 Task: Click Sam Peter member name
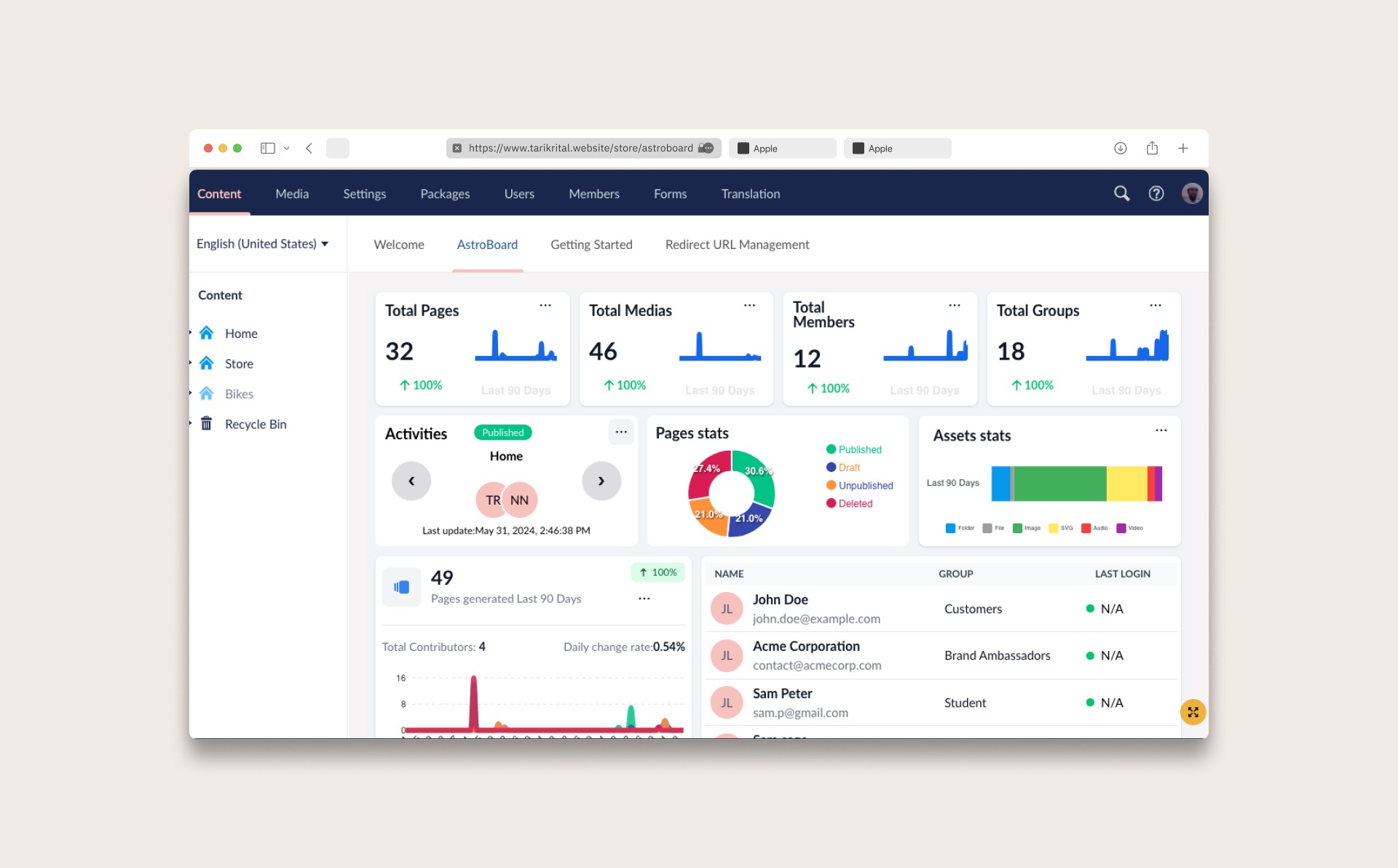782,693
